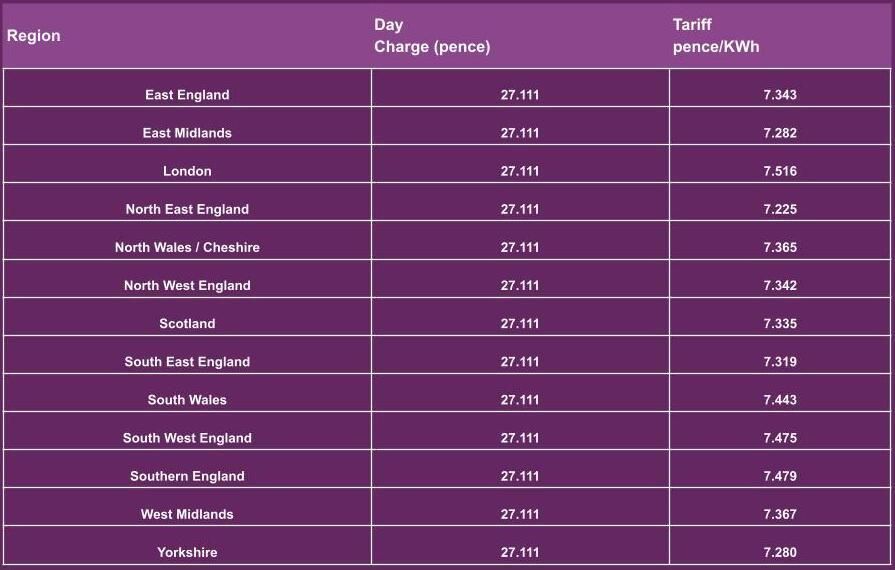Click the Day Charge (pence) column header
The image size is (895, 570).
point(432,36)
